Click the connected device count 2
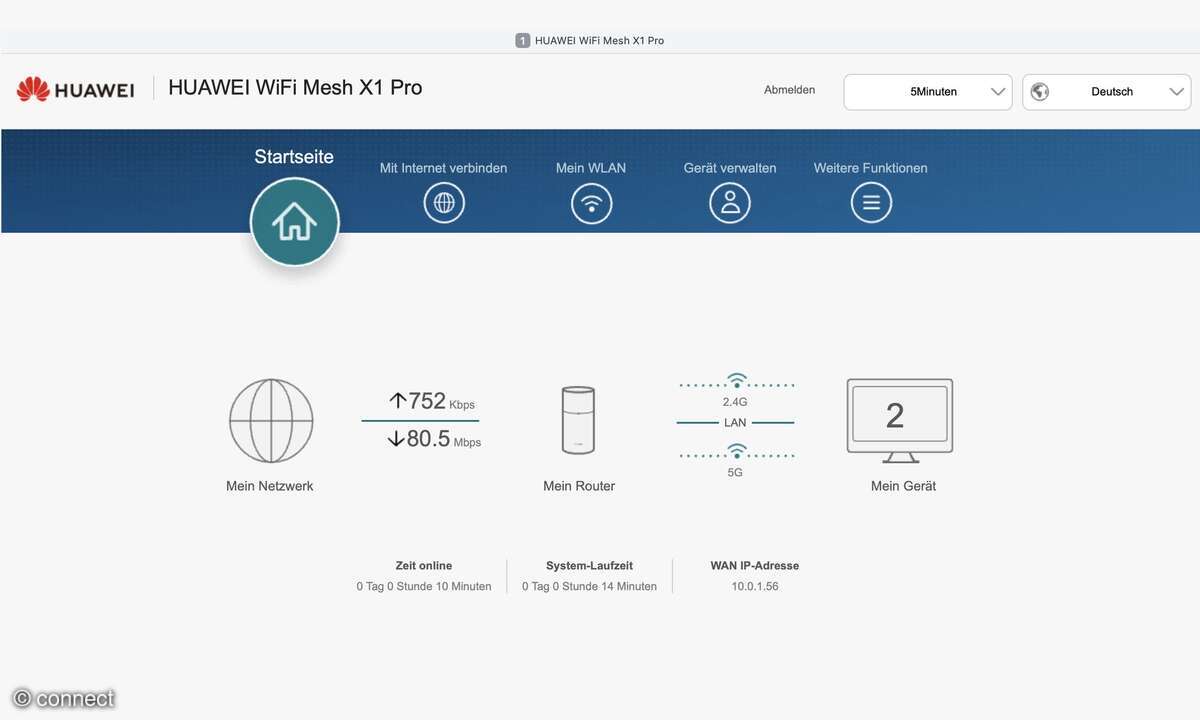The width and height of the screenshot is (1200, 720). pyautogui.click(x=895, y=416)
